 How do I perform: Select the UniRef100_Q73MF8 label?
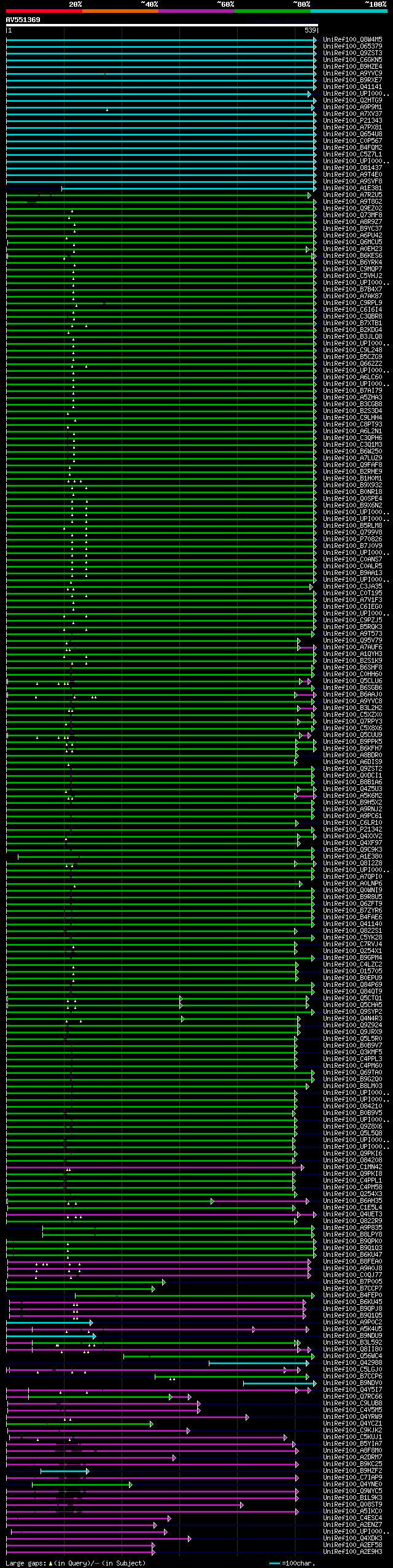[352, 215]
